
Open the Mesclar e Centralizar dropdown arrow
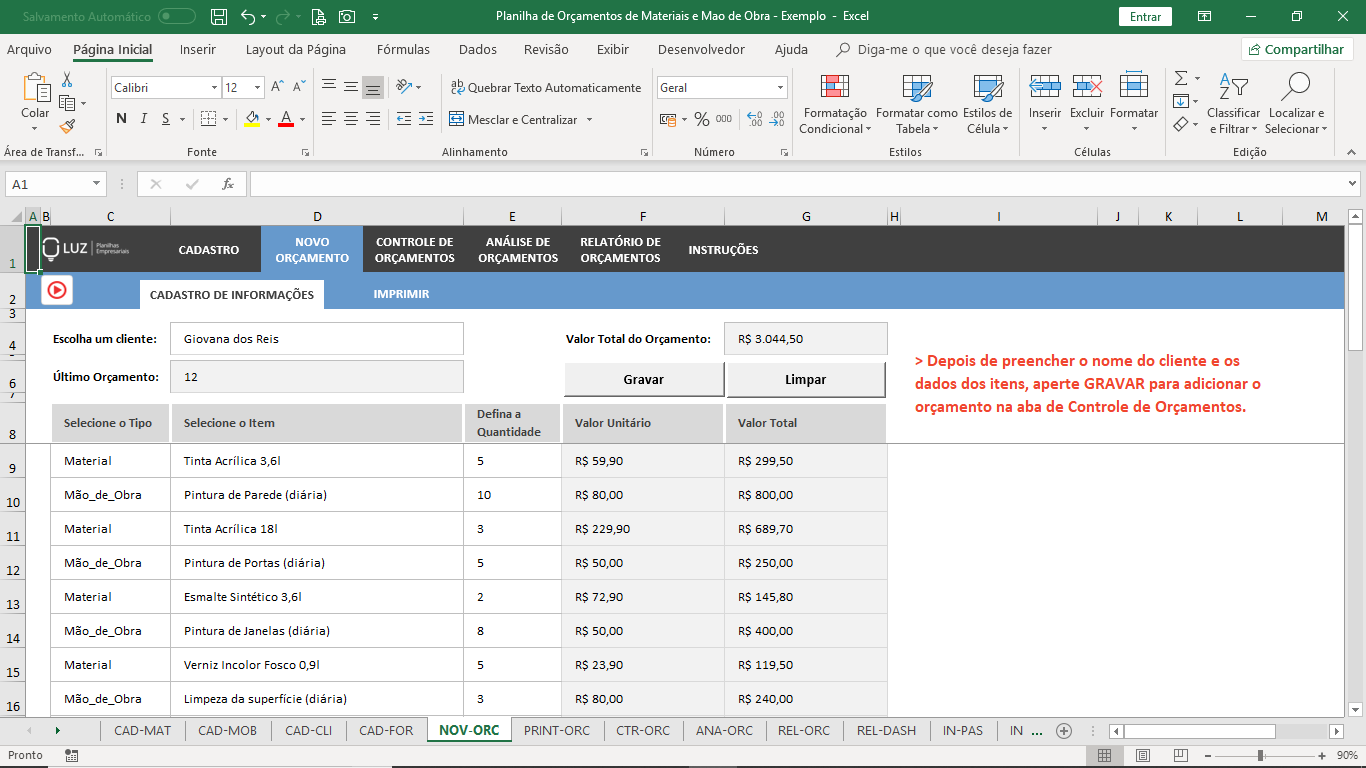[x=590, y=120]
